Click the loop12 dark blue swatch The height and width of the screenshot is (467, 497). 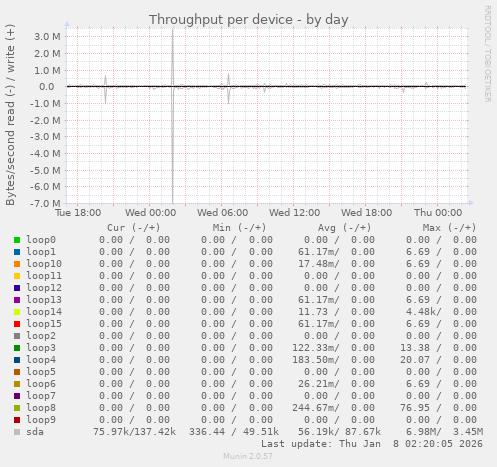(x=17, y=288)
